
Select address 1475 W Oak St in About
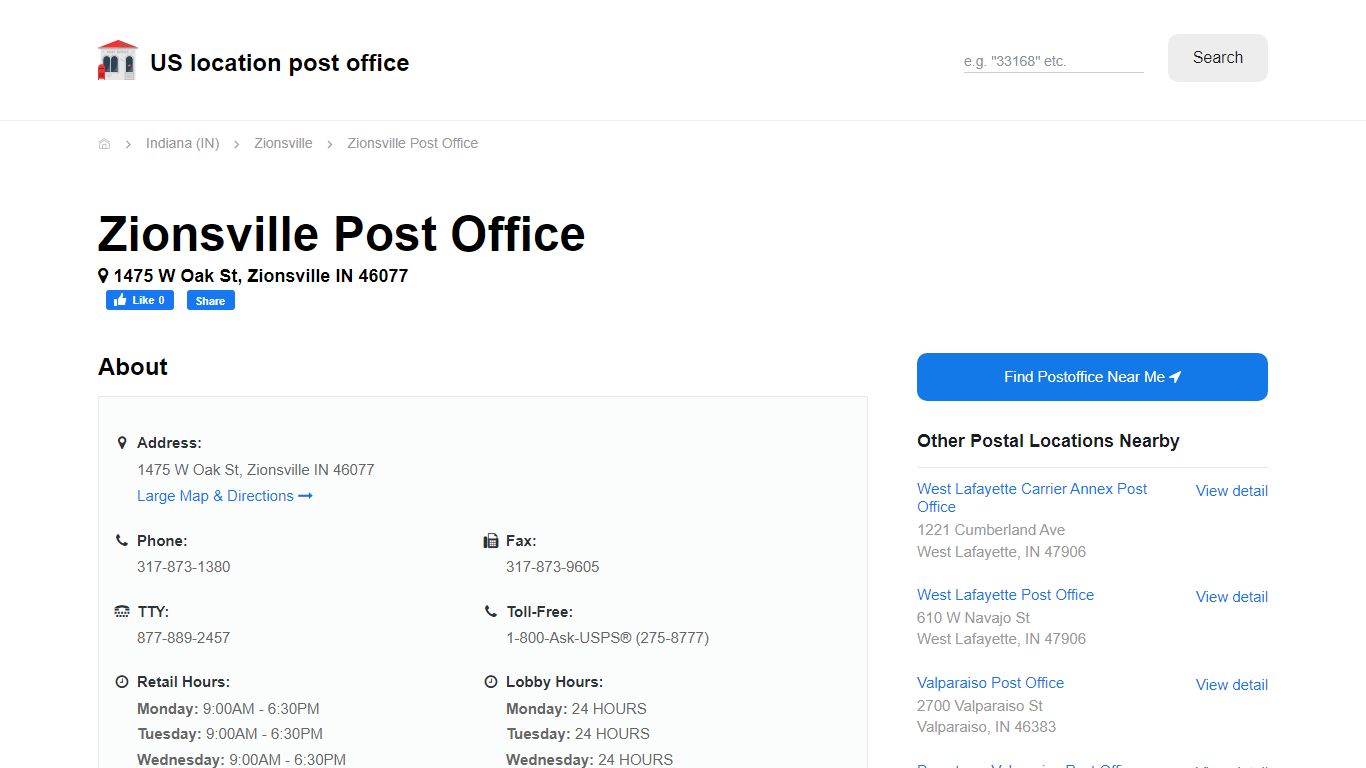256,470
